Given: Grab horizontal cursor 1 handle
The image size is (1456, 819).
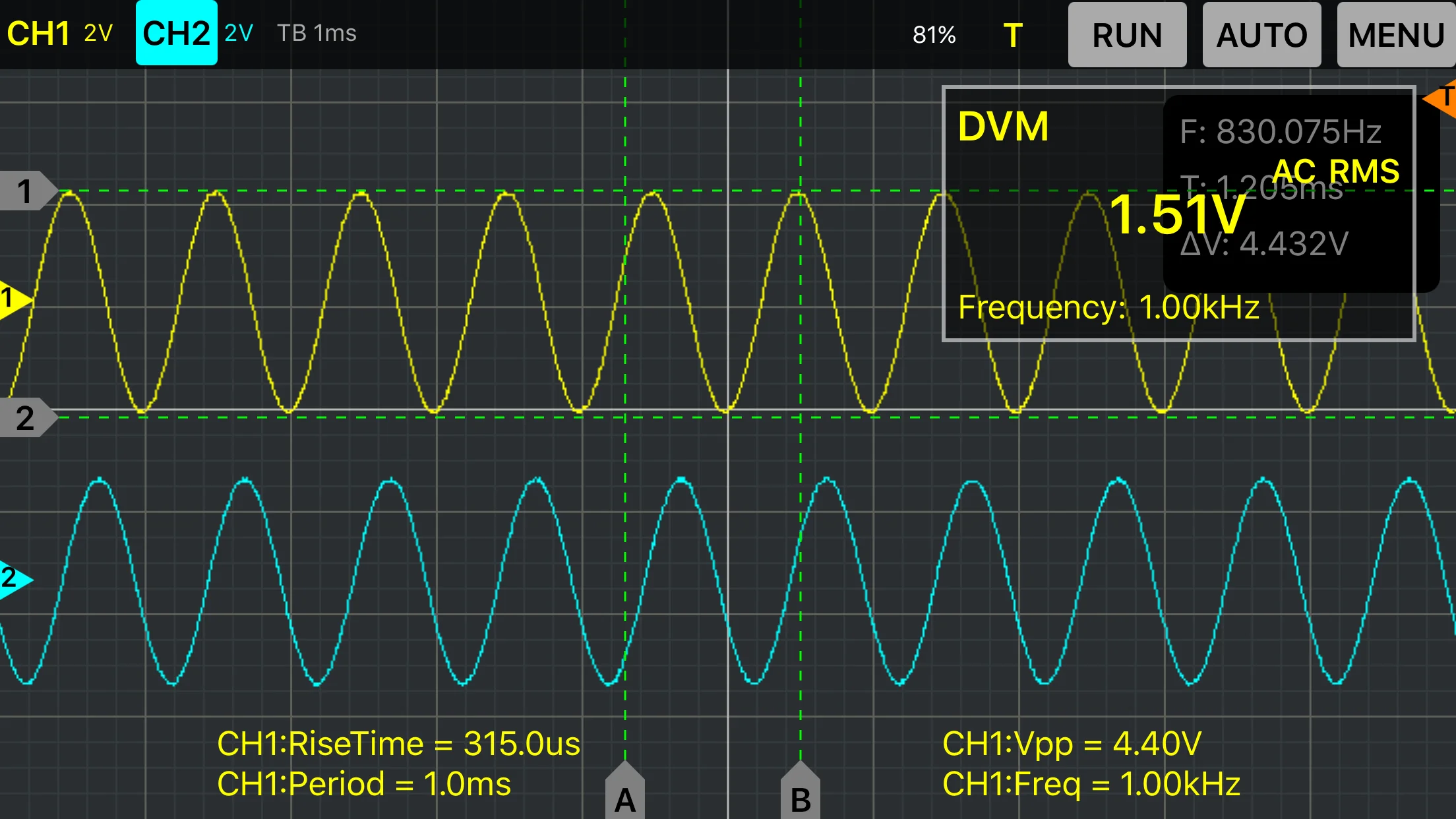Looking at the screenshot, I should click(x=26, y=191).
